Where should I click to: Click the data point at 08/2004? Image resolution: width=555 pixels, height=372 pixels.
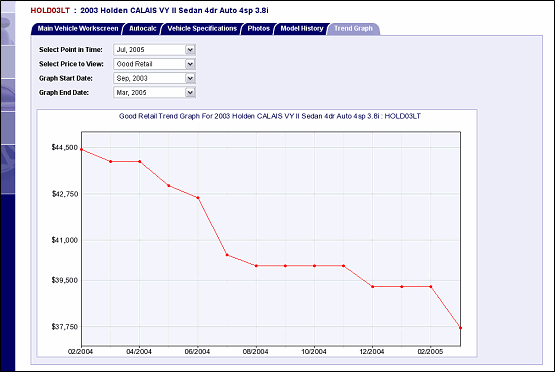pos(256,266)
